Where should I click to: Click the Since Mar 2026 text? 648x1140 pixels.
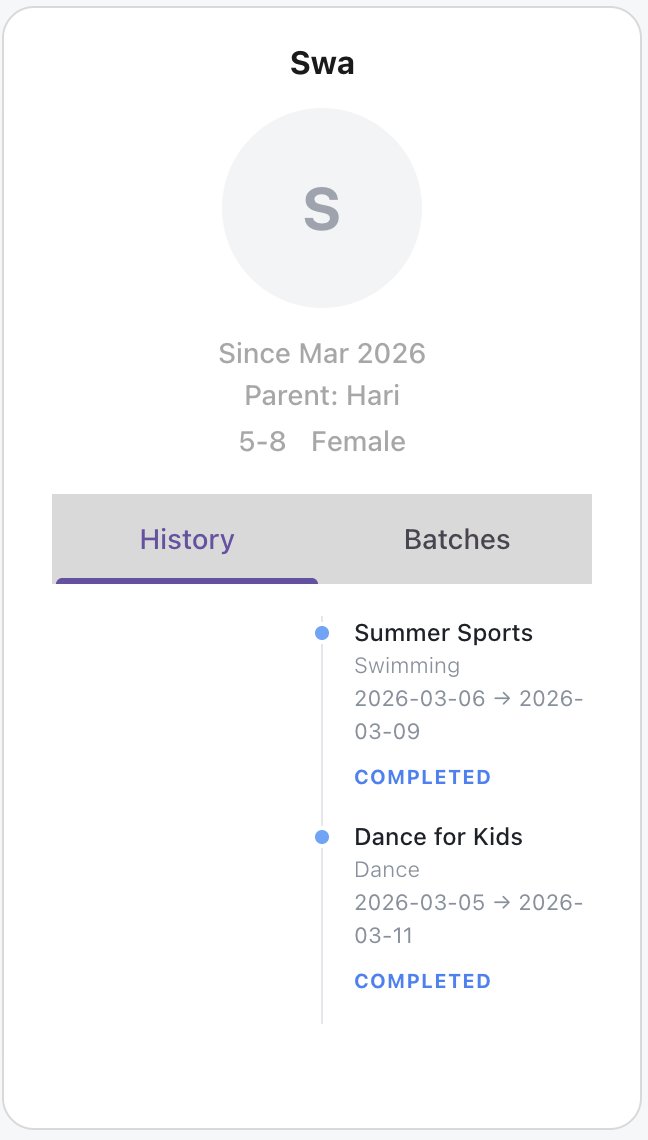[x=322, y=353]
